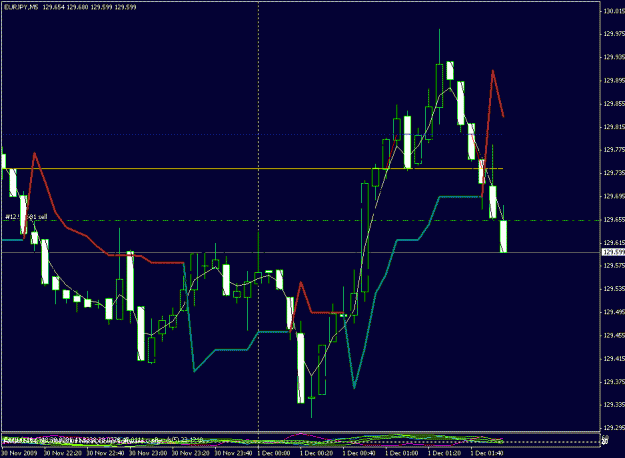Click the 129.535 price axis label

(614, 288)
